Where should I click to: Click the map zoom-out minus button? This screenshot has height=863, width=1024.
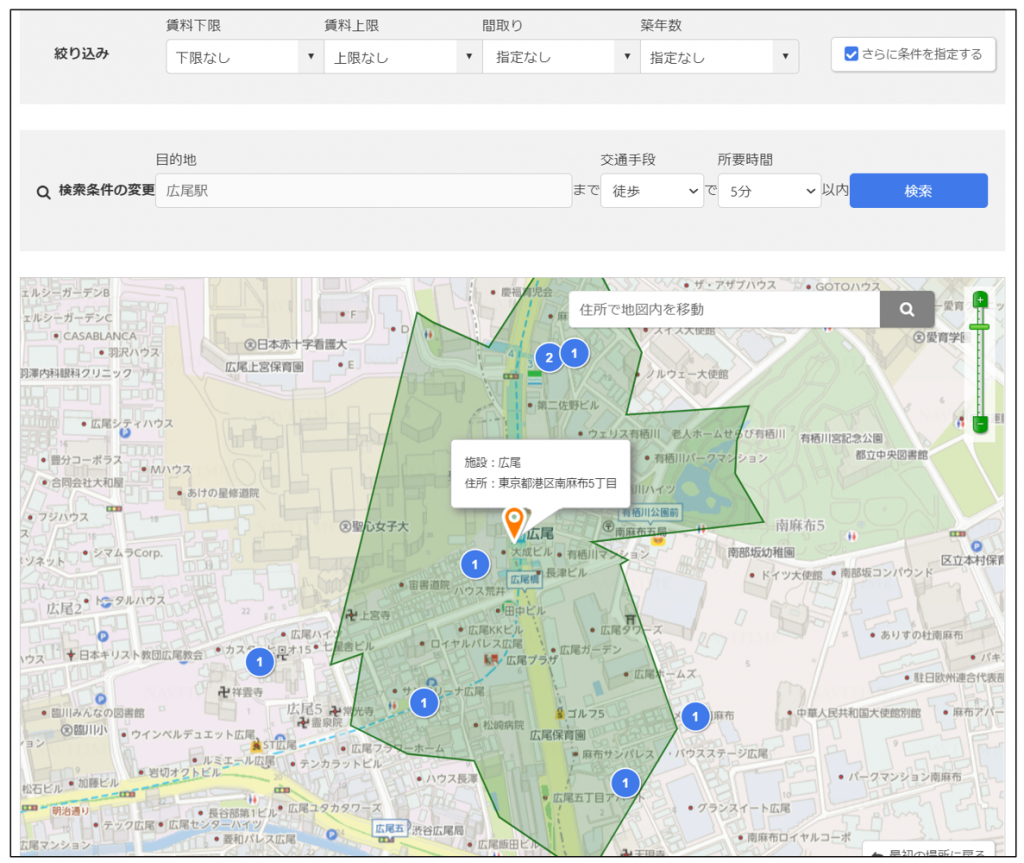pyautogui.click(x=981, y=424)
